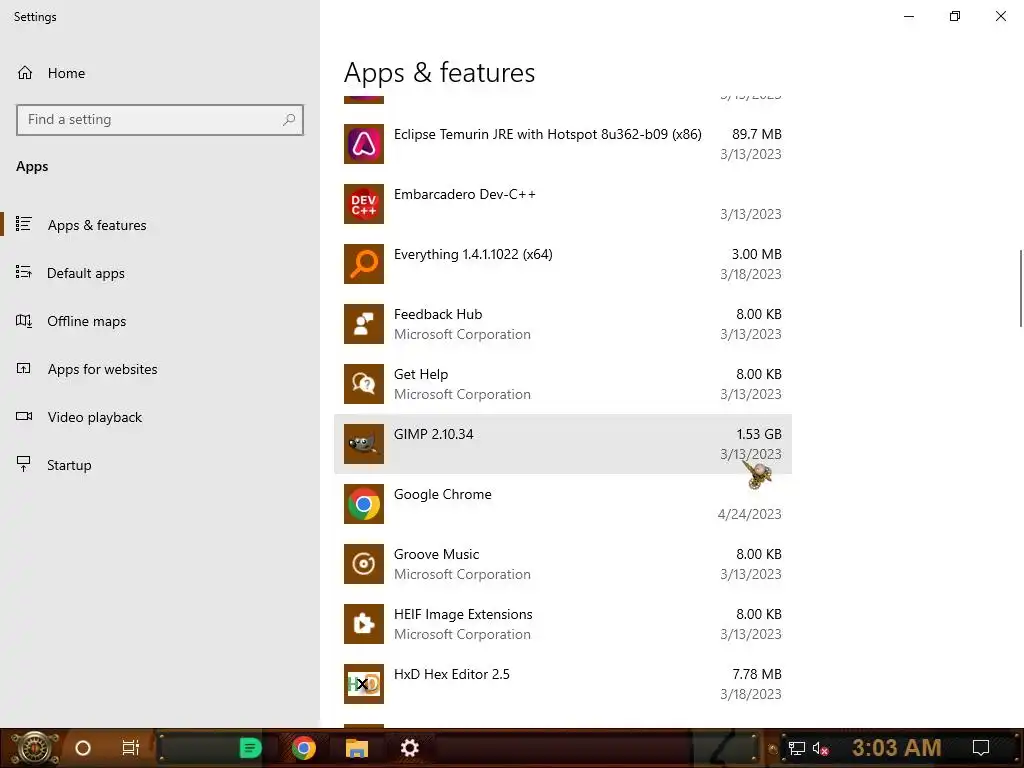Click the Eclipse Temurin JRE app icon

(364, 144)
